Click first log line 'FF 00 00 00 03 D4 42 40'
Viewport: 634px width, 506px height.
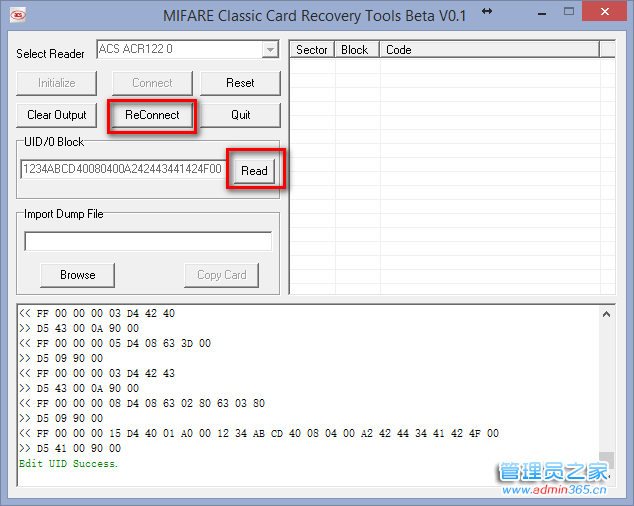[97, 313]
